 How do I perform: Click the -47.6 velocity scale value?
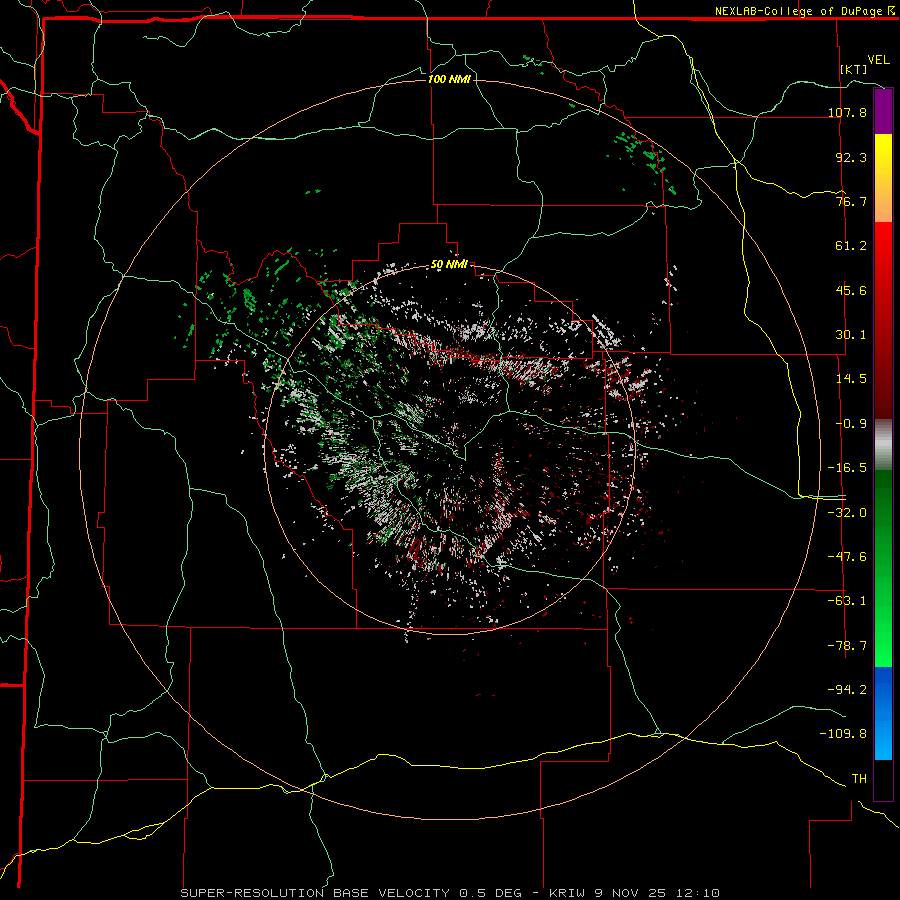[x=847, y=557]
